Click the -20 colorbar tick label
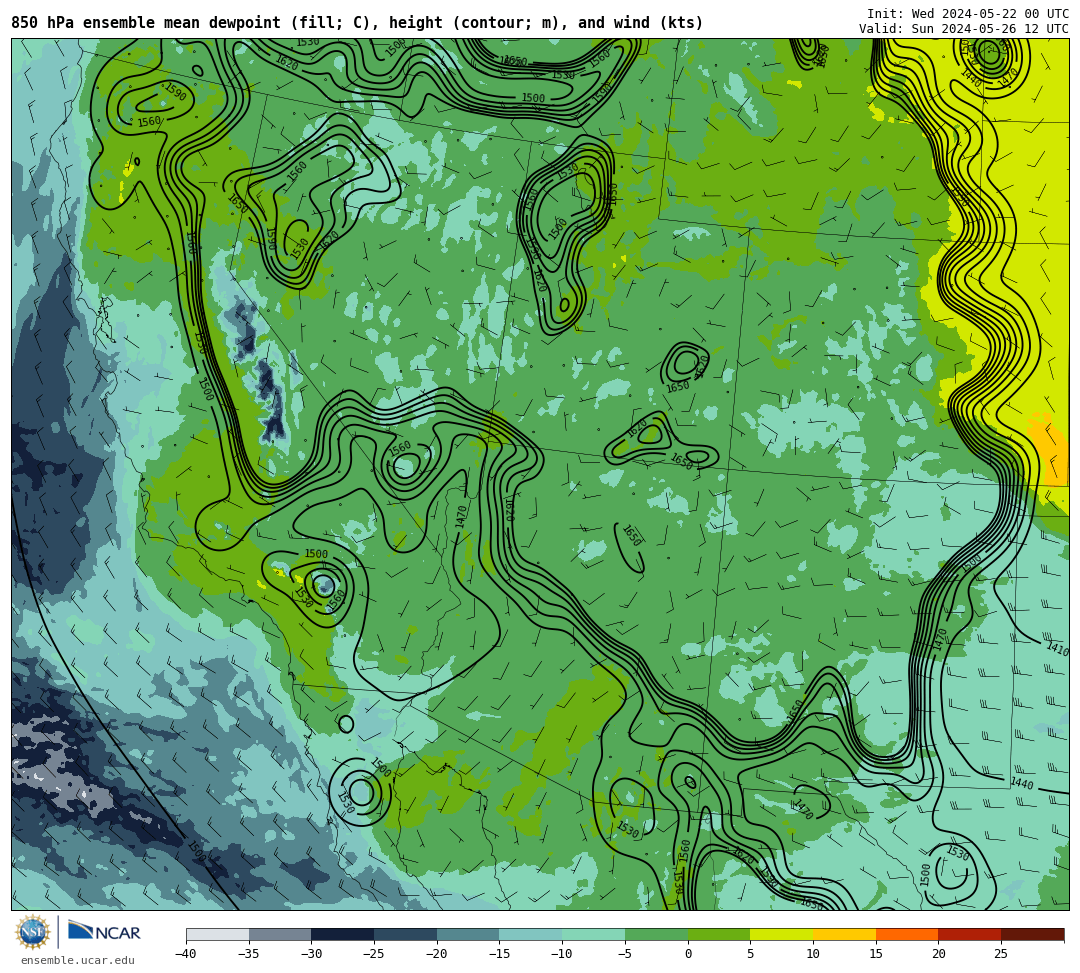Screen dimensions: 1080x973 [437, 954]
